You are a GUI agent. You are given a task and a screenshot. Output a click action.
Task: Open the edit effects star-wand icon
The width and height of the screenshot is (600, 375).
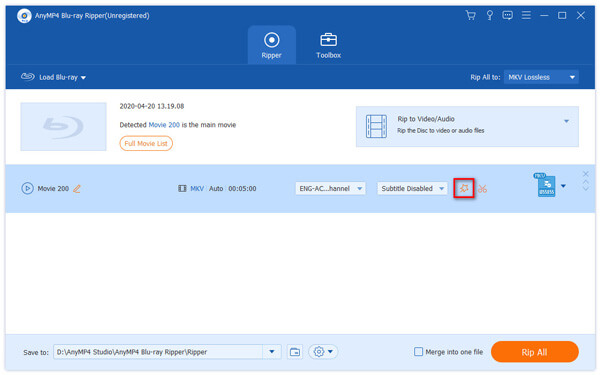pos(464,188)
